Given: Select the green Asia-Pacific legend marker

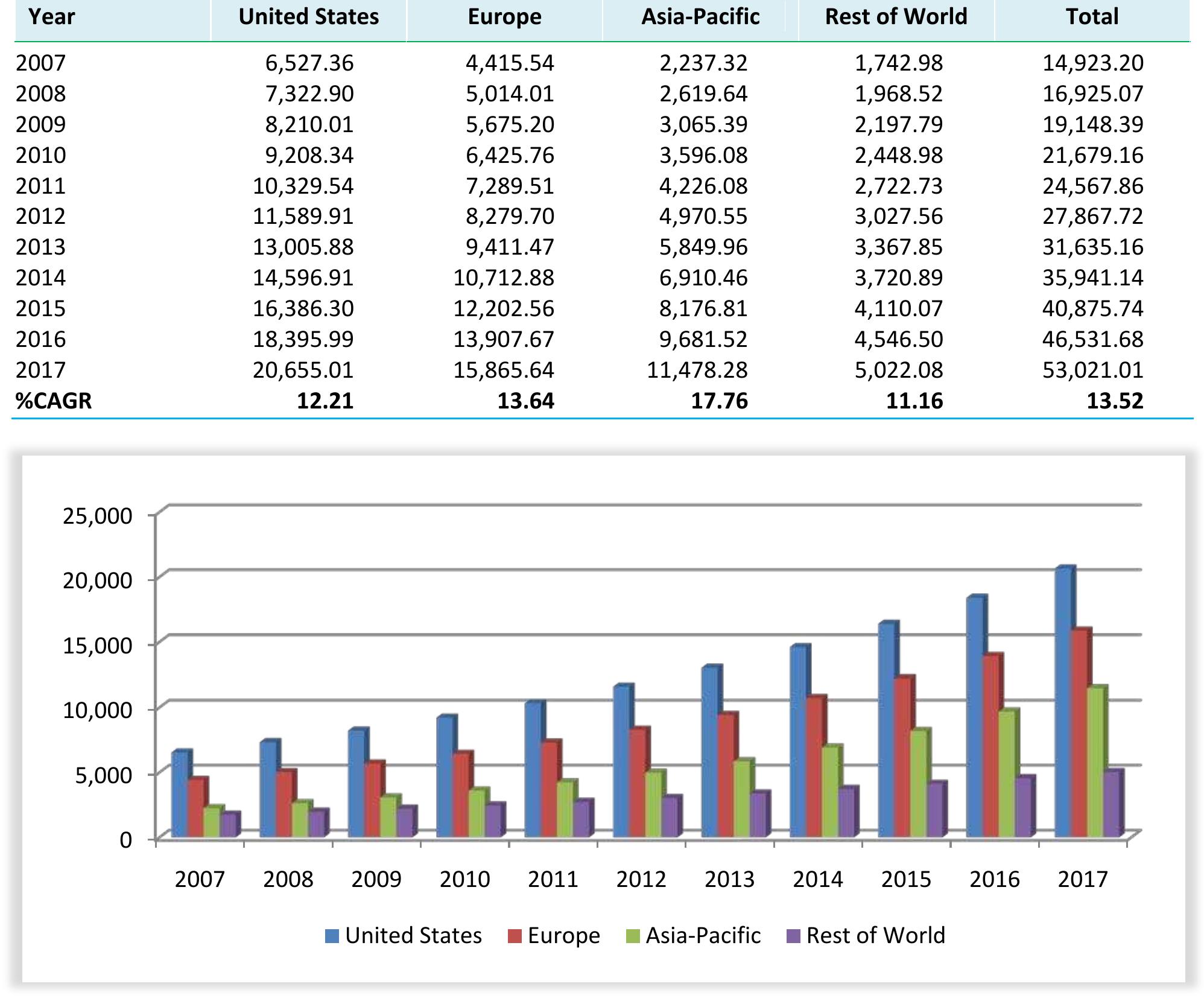Looking at the screenshot, I should tap(632, 937).
